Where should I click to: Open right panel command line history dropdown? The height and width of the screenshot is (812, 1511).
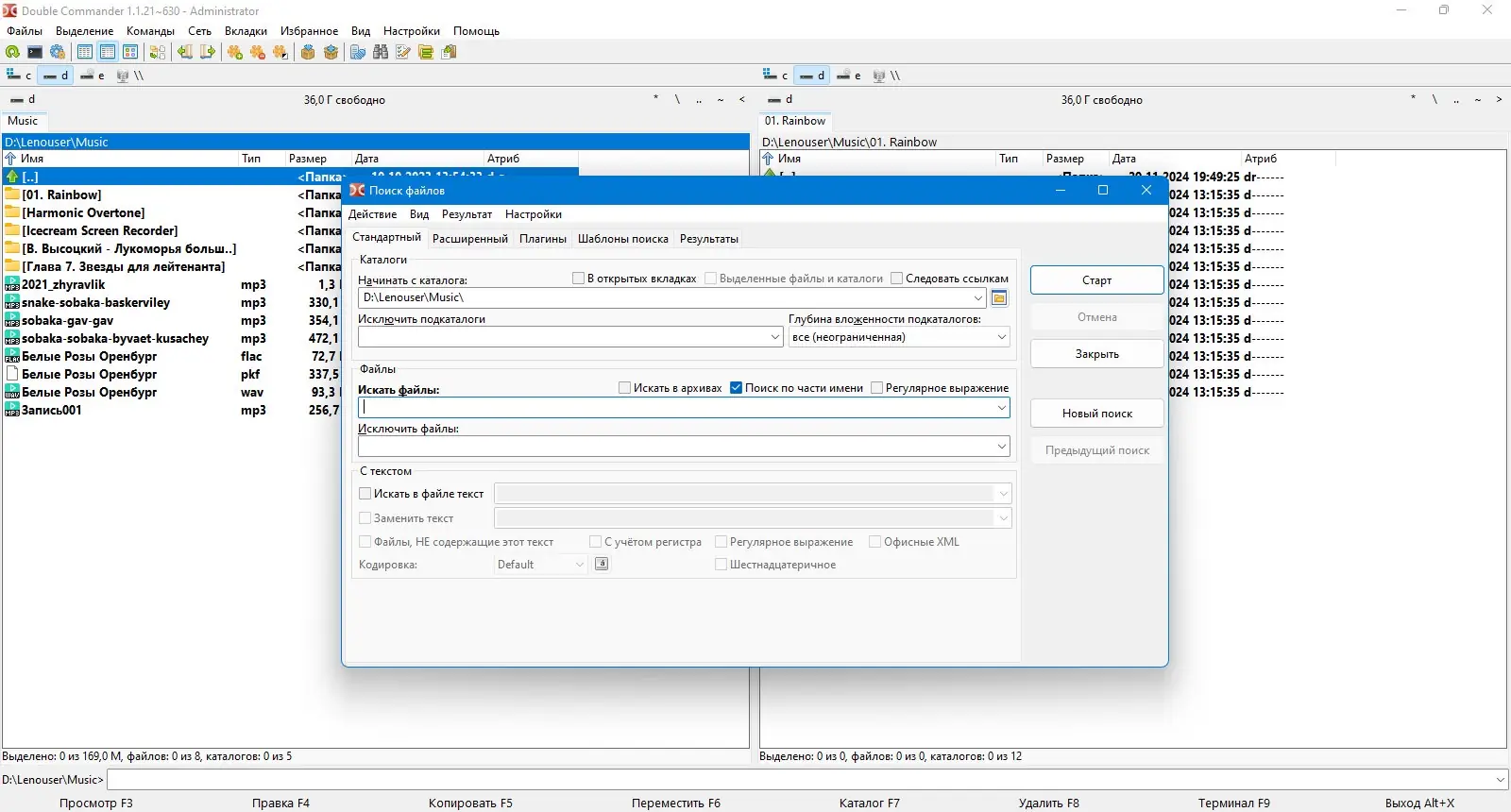pyautogui.click(x=1500, y=780)
